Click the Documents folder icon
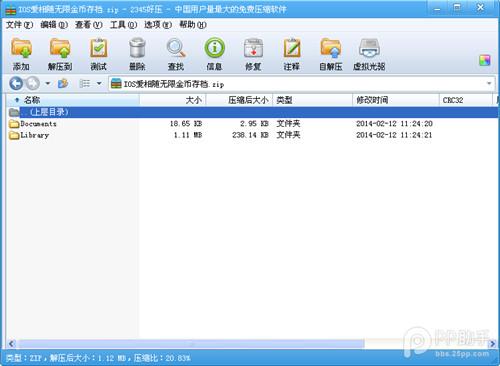 click(14, 124)
